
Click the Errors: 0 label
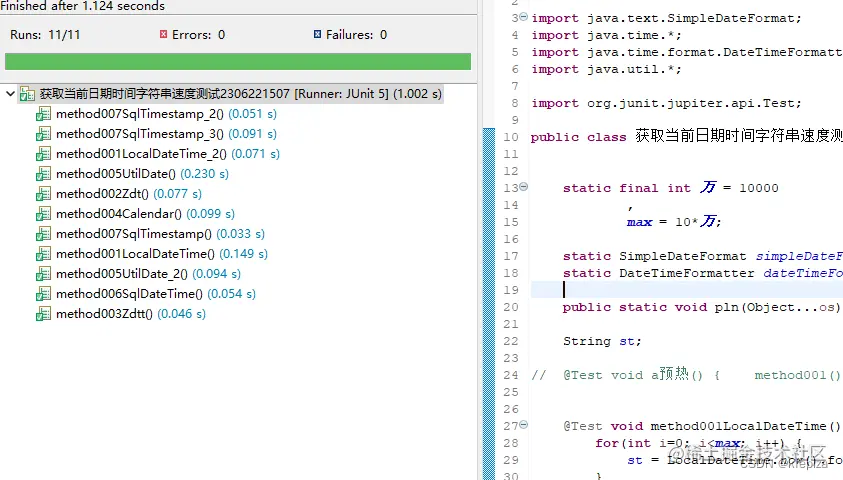pos(198,35)
